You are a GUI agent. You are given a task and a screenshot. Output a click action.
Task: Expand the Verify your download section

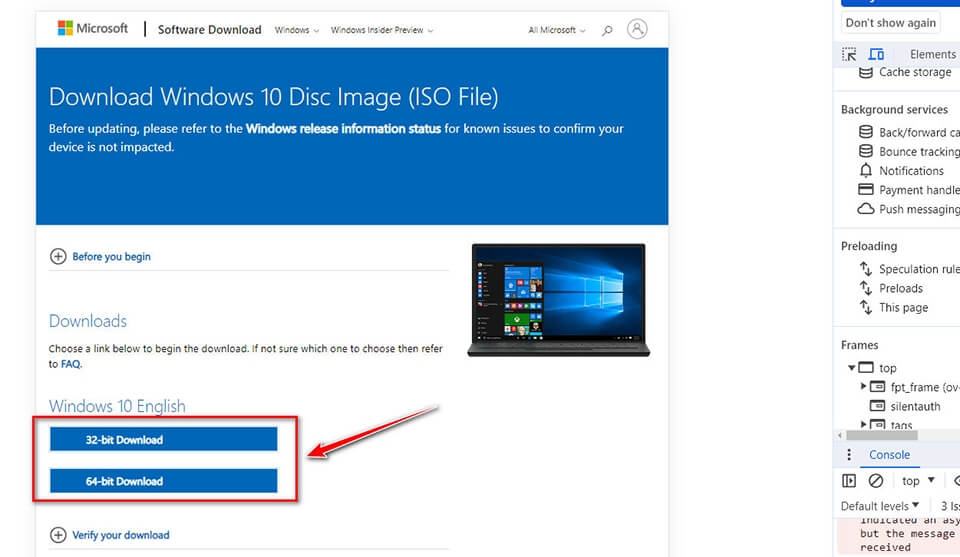click(x=111, y=535)
